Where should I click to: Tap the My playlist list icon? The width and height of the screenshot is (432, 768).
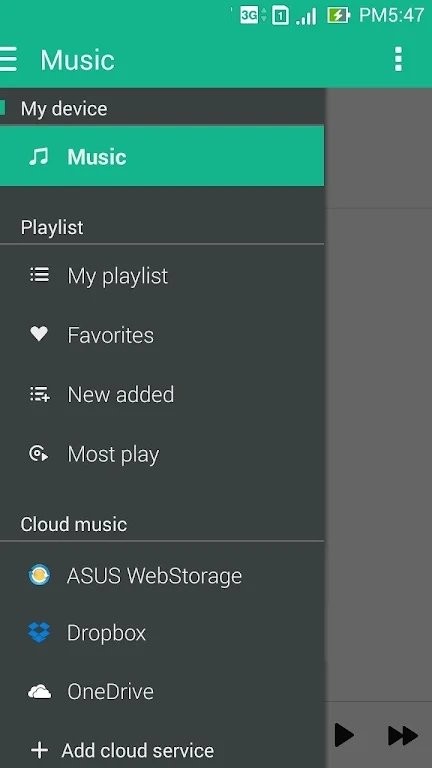click(x=39, y=275)
